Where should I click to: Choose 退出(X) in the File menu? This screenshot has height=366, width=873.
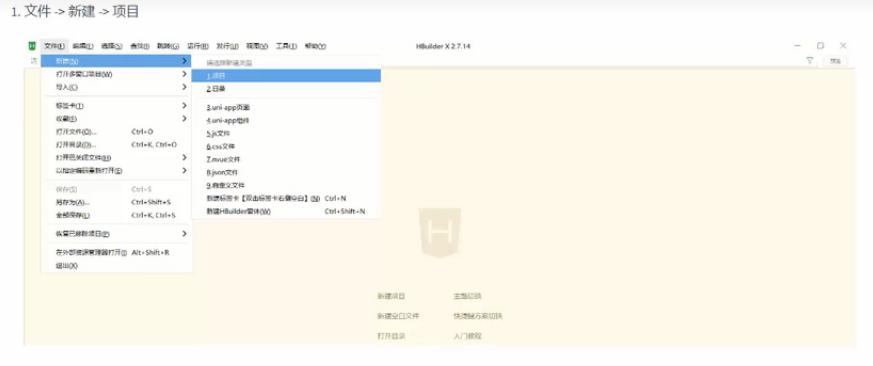(x=116, y=266)
